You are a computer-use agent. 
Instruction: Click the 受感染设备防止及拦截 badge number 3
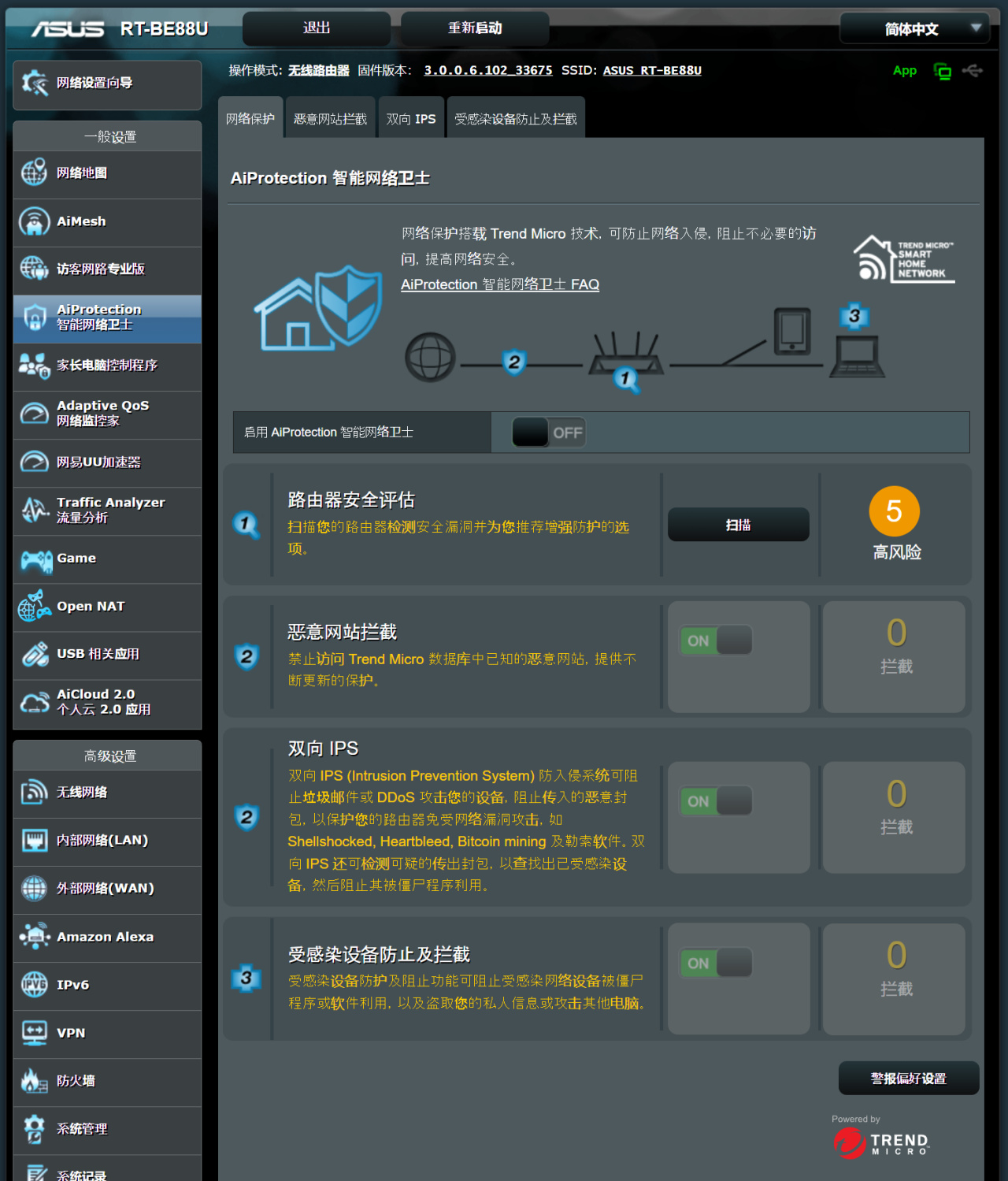[x=246, y=979]
